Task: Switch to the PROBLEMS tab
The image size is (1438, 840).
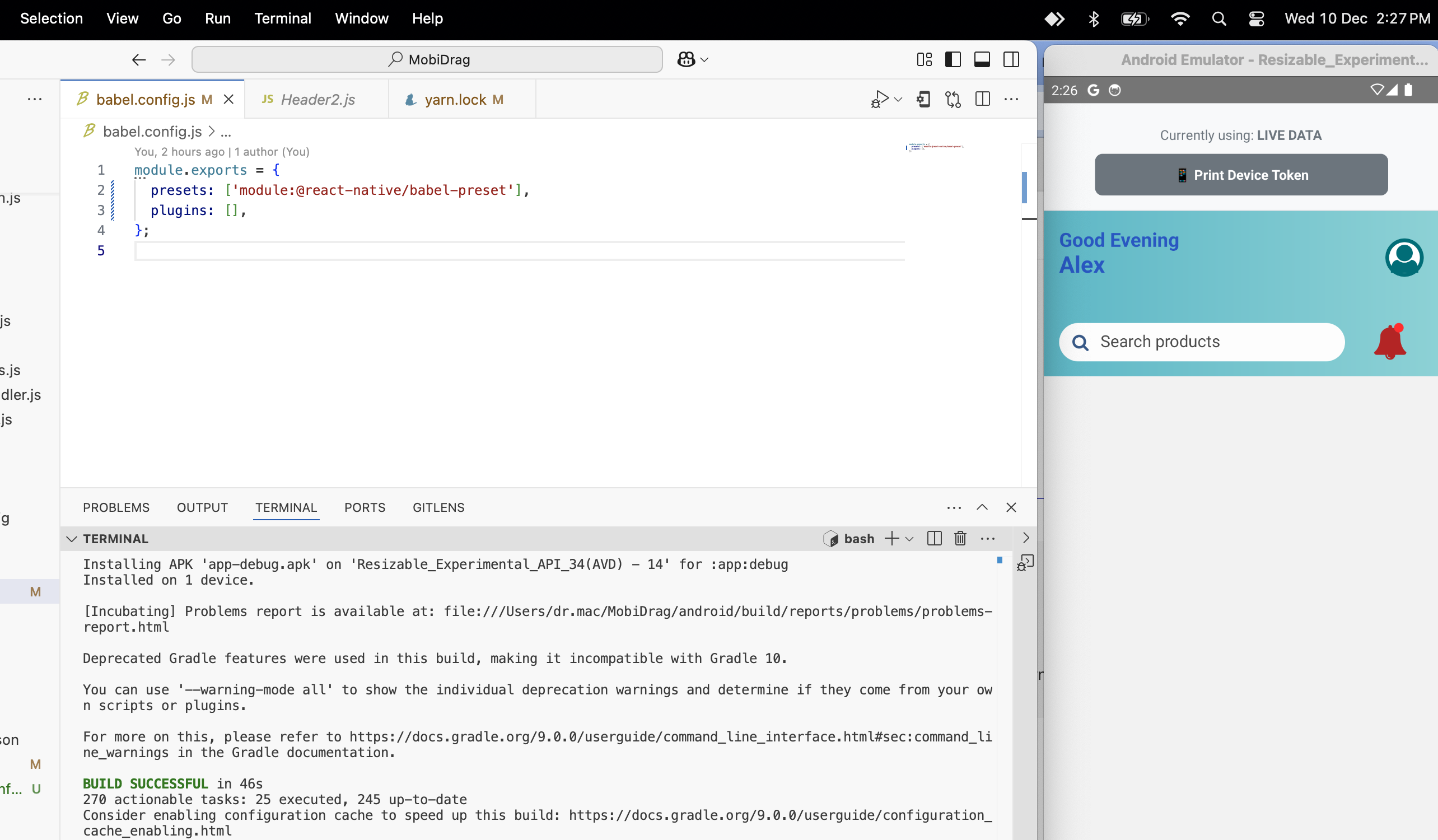Action: pos(116,507)
